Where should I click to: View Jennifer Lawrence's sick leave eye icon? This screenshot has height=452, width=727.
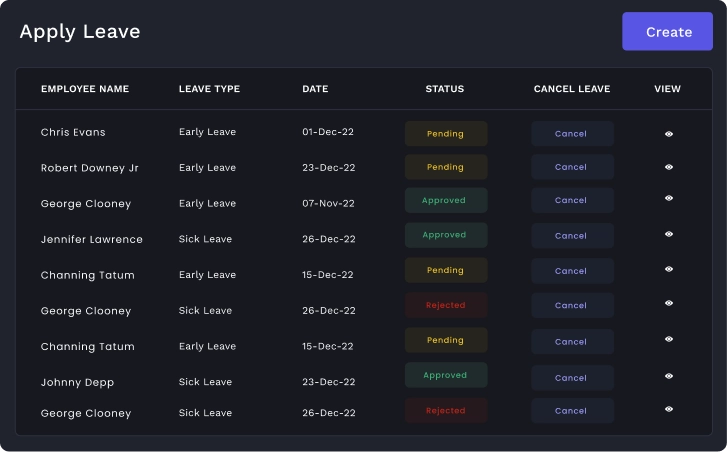pyautogui.click(x=669, y=235)
